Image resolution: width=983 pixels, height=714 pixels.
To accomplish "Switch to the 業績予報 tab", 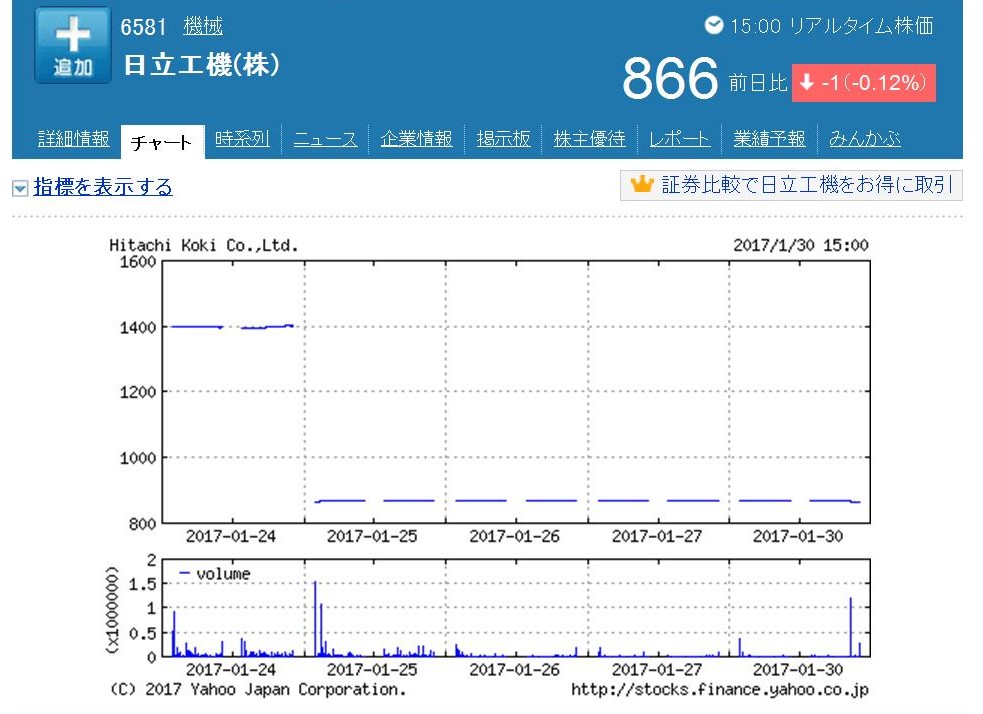I will click(x=769, y=139).
